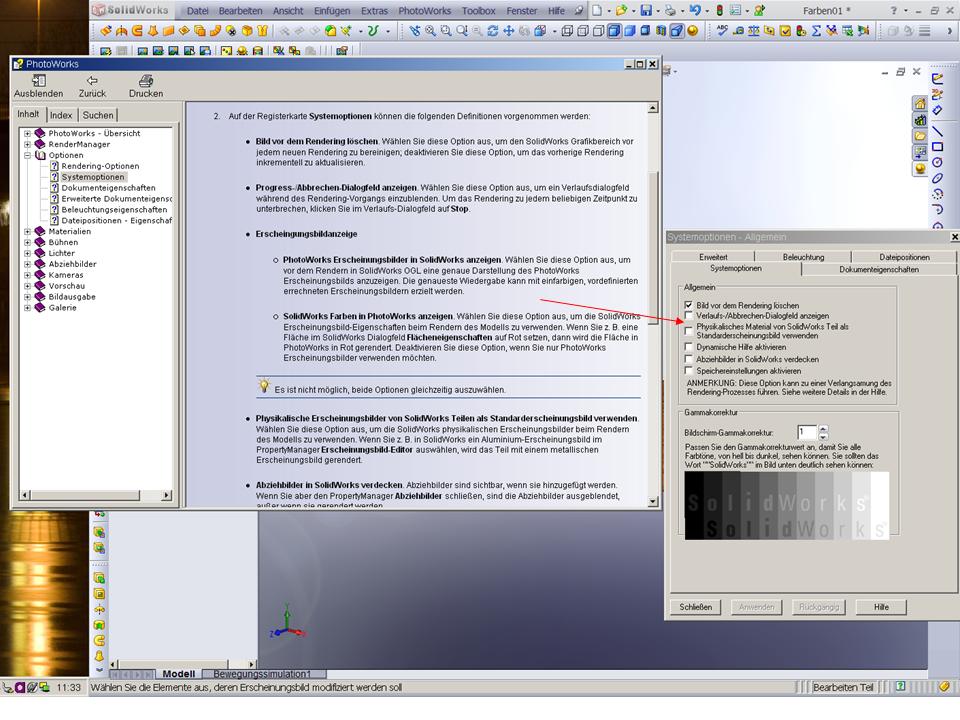
Task: Click the help question mark in SolidWorks title bar
Action: (x=893, y=10)
